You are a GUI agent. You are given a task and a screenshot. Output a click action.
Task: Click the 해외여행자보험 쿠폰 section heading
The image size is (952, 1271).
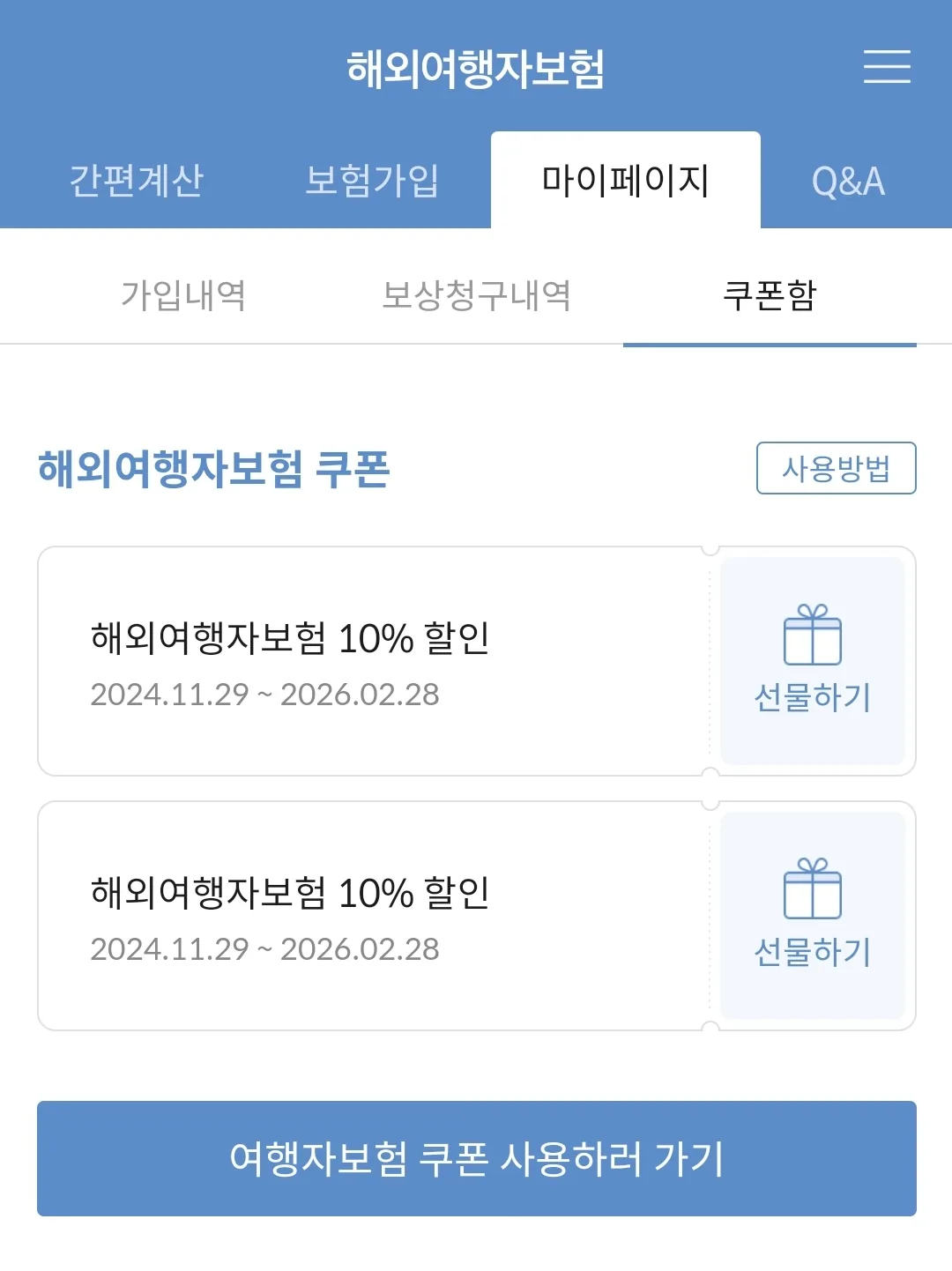tap(214, 468)
